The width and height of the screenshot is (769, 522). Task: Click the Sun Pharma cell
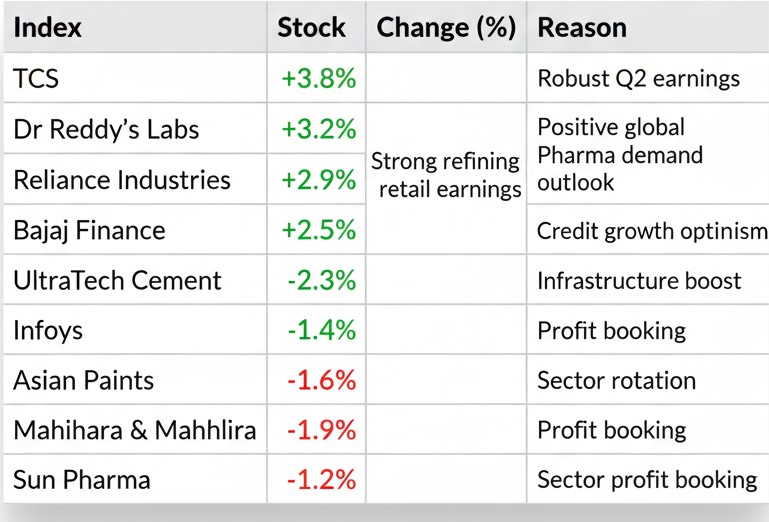[82, 480]
